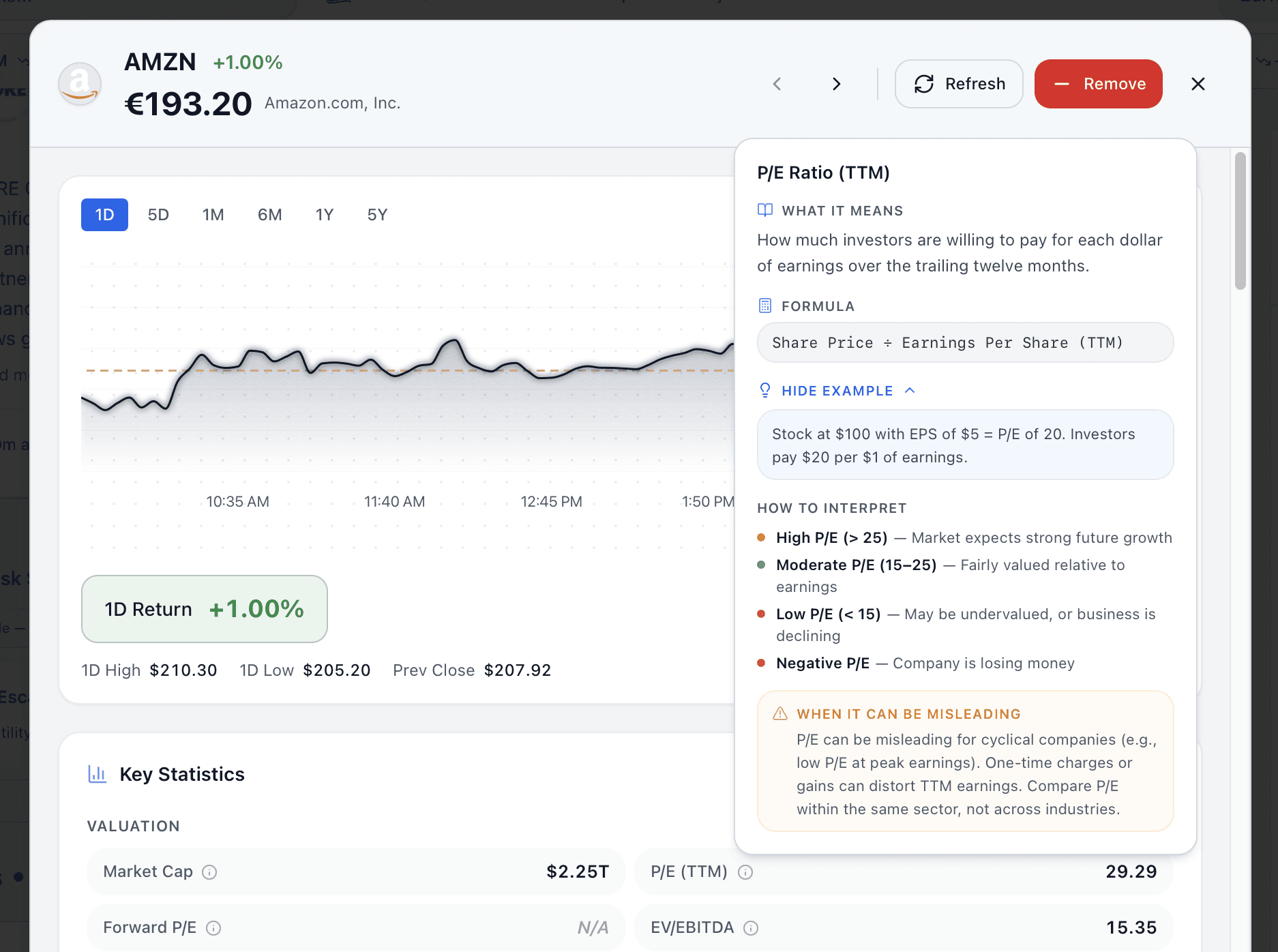The width and height of the screenshot is (1278, 952).
Task: Remove AMZN from the watchlist
Action: (1098, 84)
